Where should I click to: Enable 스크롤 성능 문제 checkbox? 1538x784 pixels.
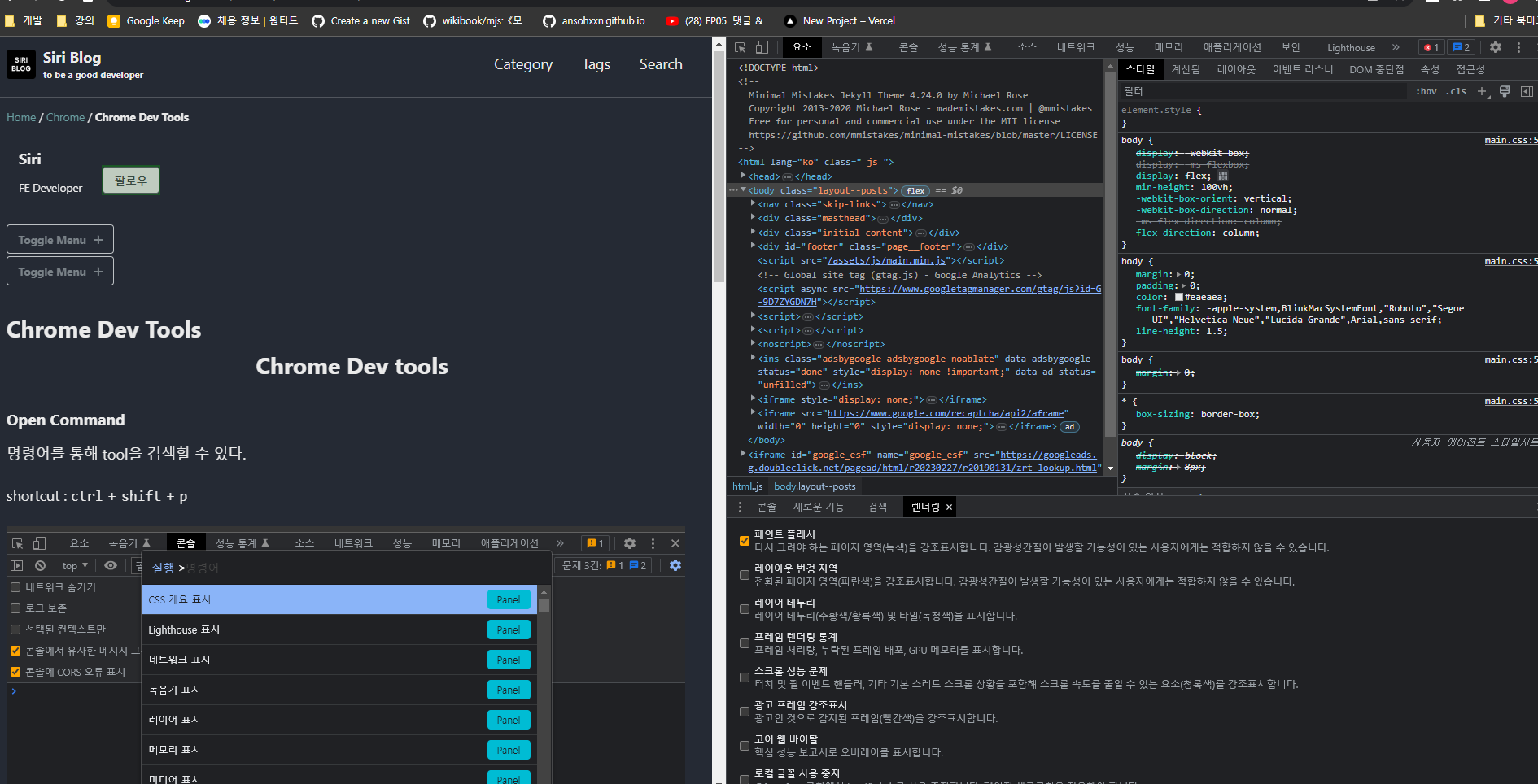tap(745, 677)
